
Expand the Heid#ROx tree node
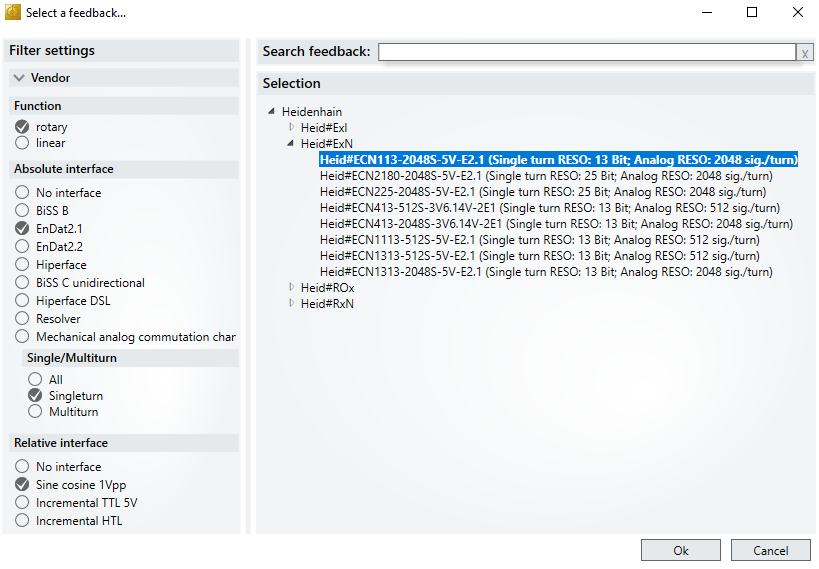pyautogui.click(x=292, y=287)
